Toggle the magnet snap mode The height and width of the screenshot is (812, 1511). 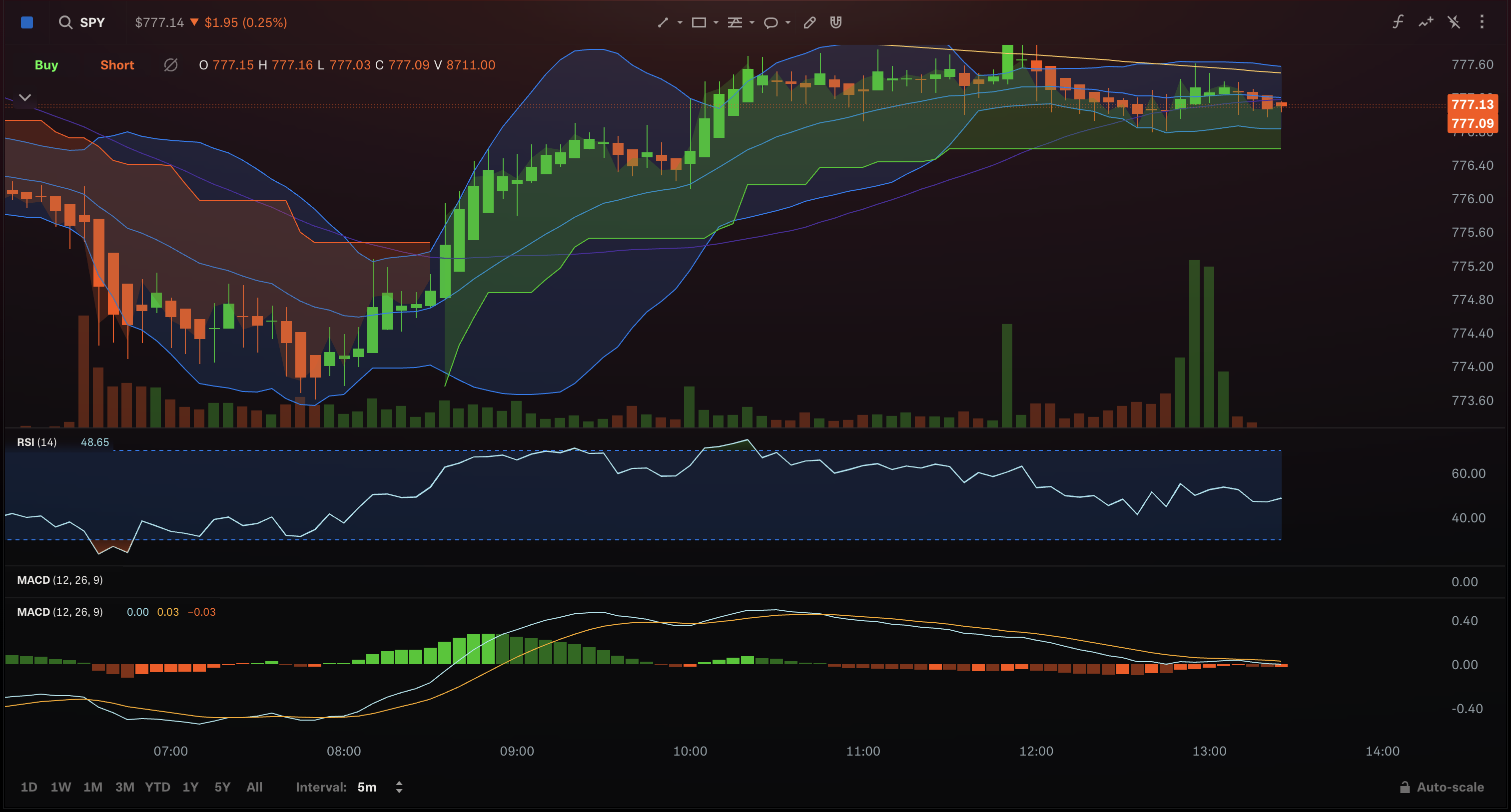[x=836, y=22]
